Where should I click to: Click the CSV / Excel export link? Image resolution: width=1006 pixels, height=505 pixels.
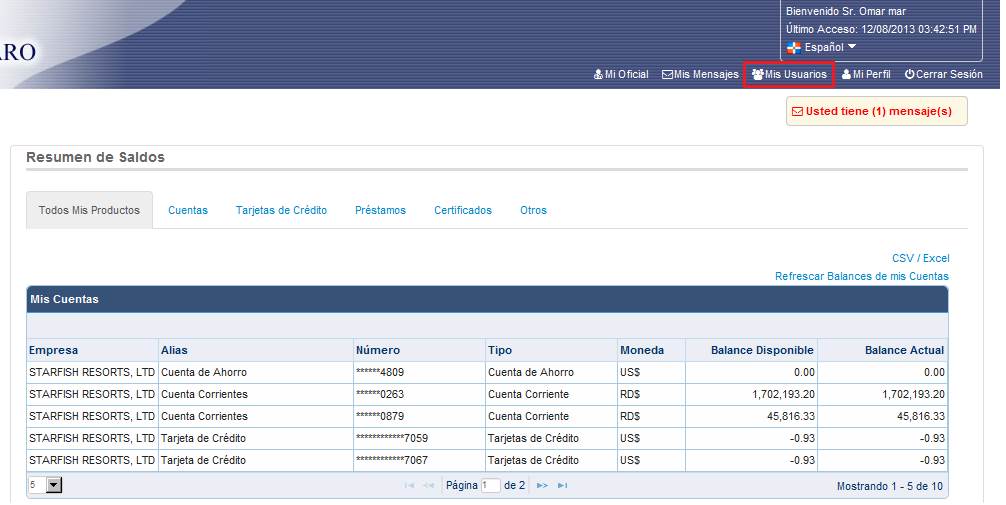tap(920, 258)
